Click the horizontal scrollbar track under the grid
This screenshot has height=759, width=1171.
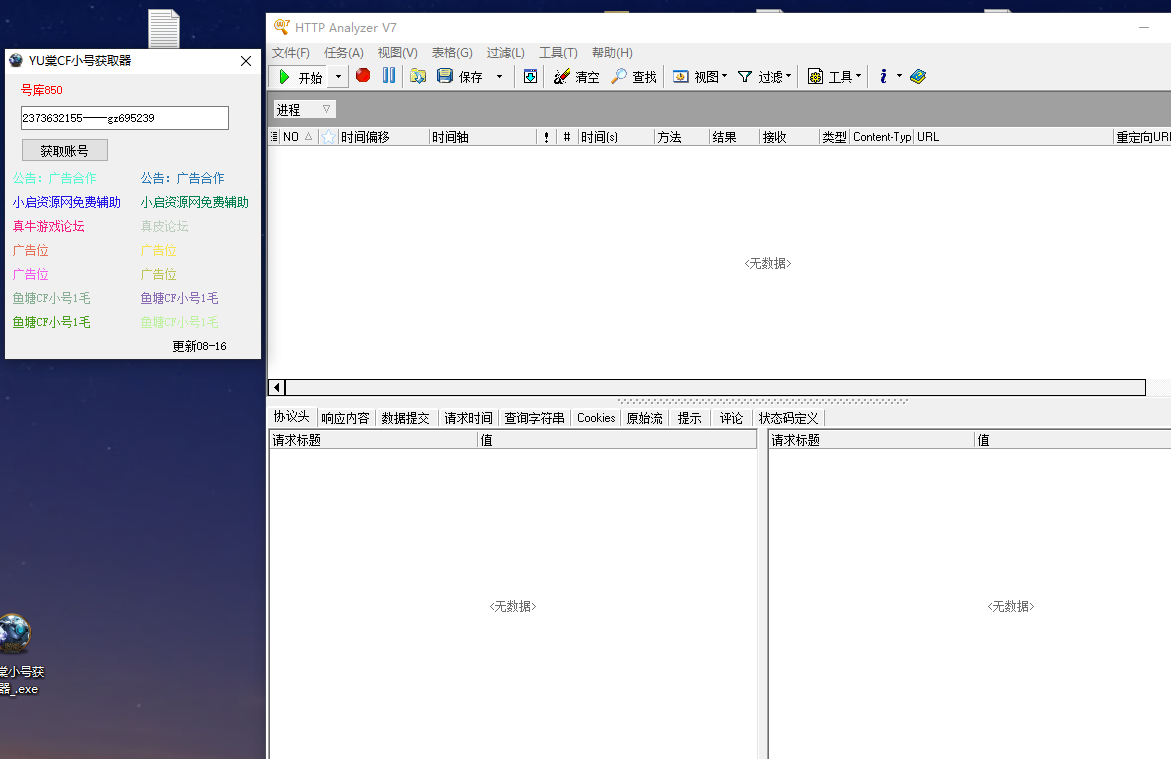715,387
